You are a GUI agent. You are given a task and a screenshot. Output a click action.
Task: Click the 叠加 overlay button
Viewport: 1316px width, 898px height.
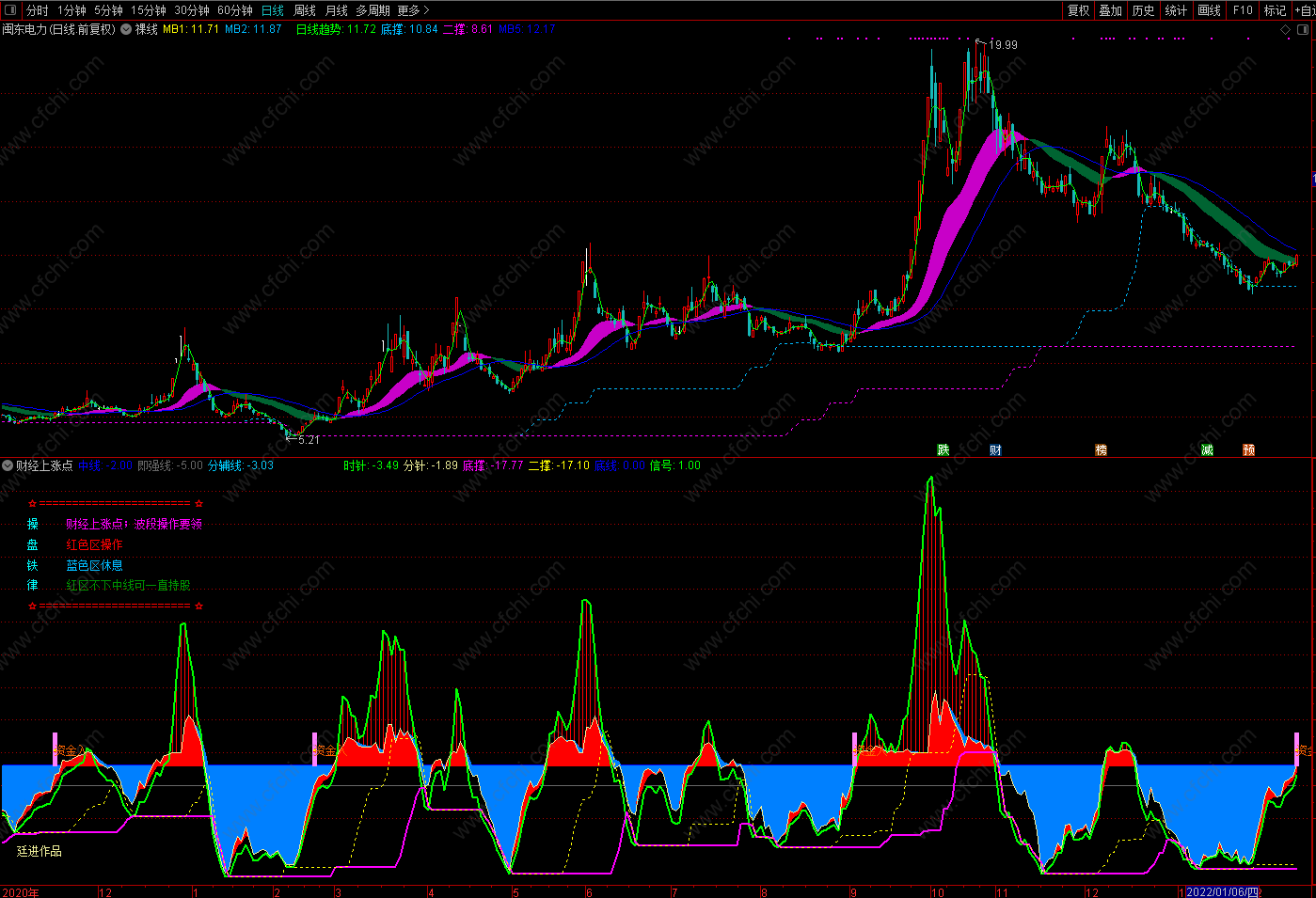point(1111,10)
